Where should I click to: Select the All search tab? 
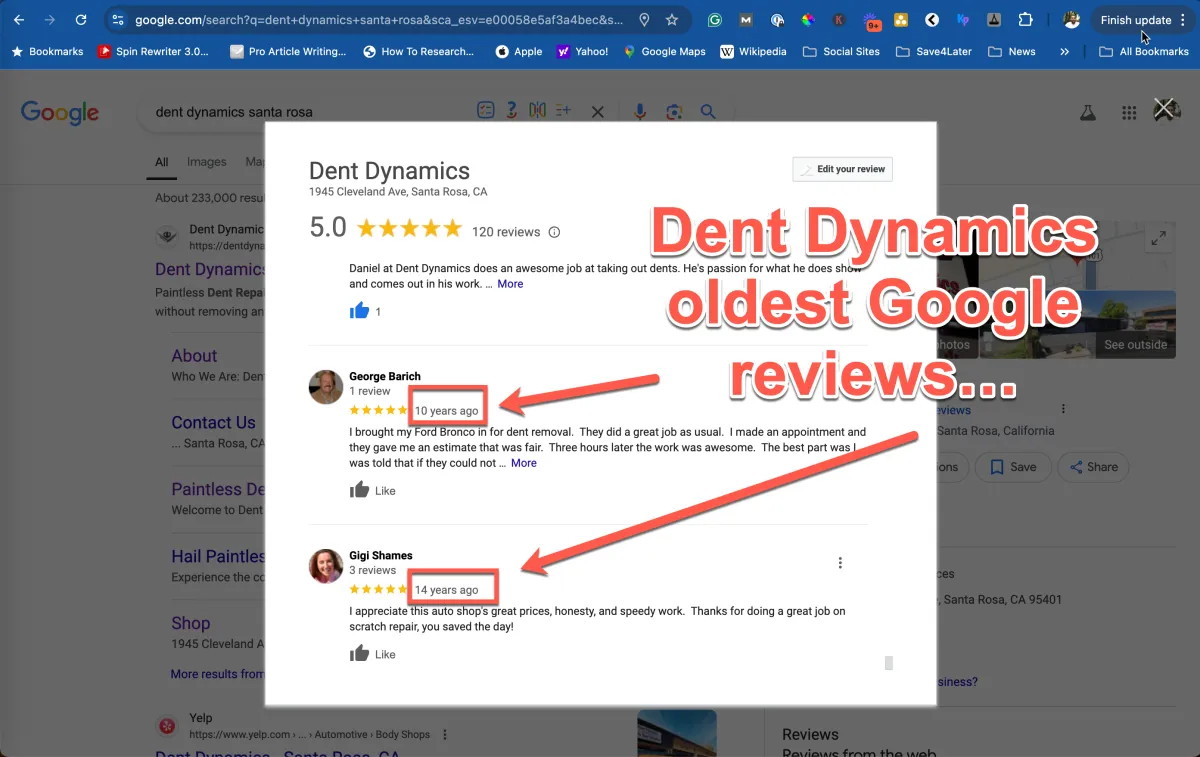click(x=161, y=162)
